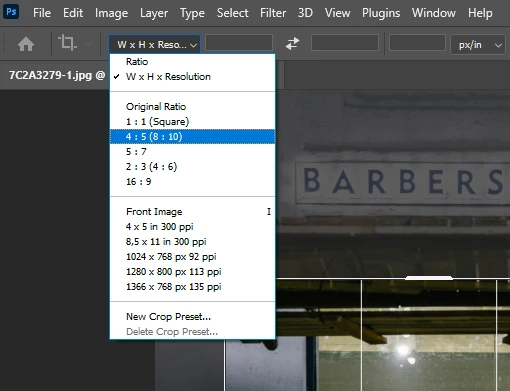
Task: Open the W x H x Reso... dropdown
Action: point(155,44)
